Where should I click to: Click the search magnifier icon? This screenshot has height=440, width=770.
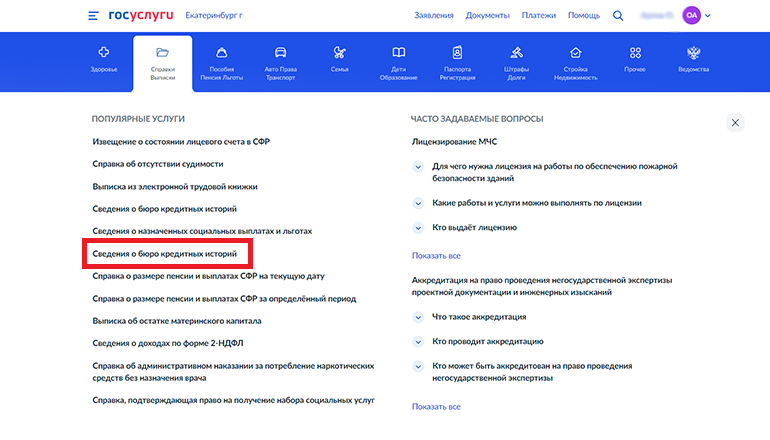[x=618, y=16]
